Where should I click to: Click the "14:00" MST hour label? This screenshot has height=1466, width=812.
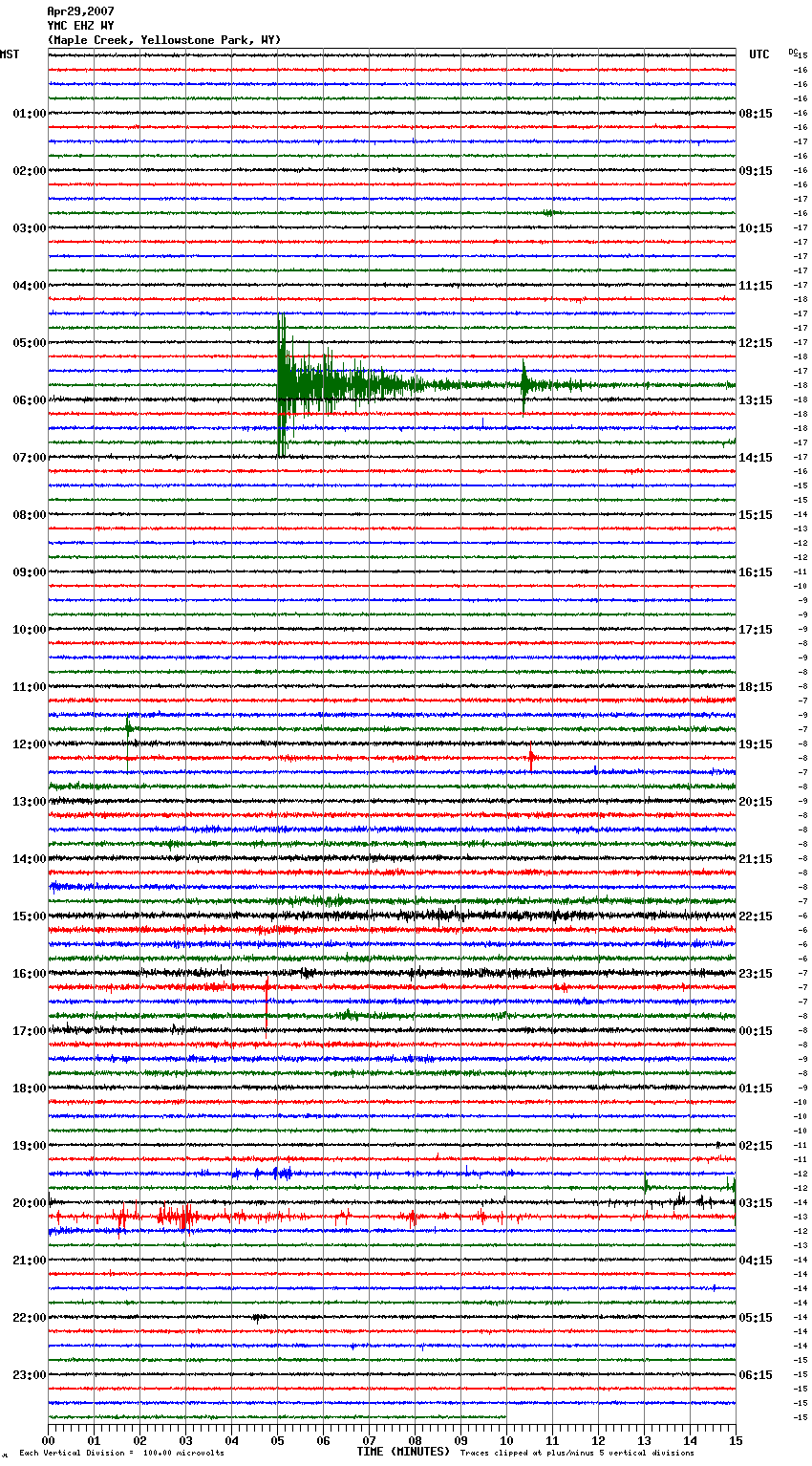coord(30,859)
